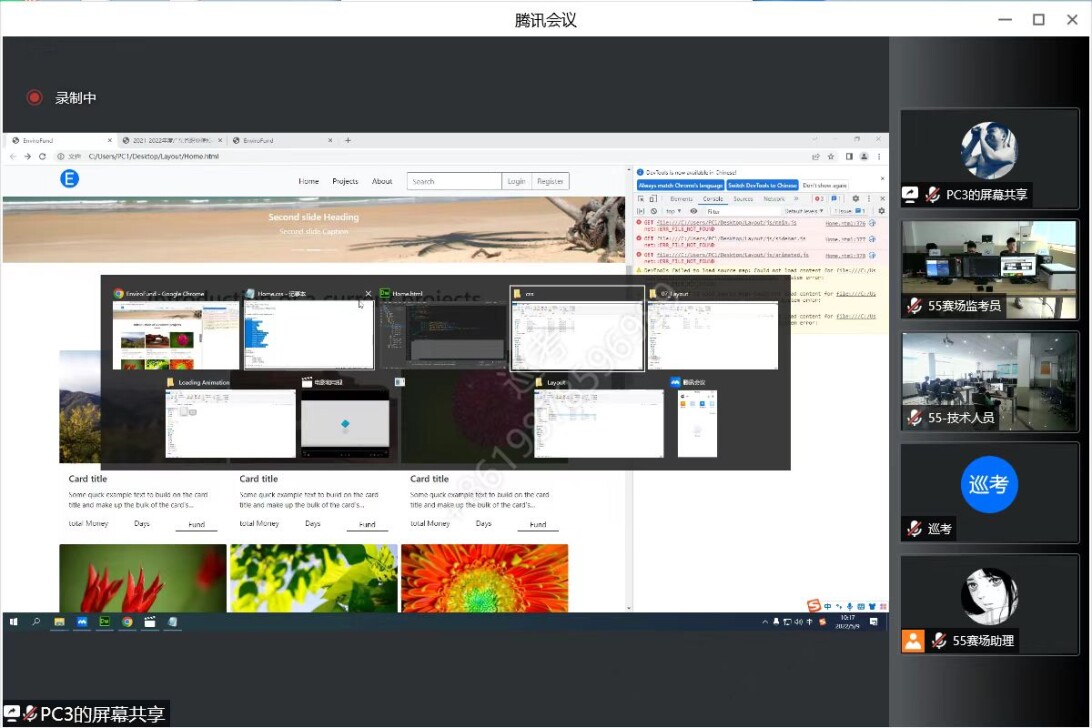Open the notification center icon in the taskbar
Image resolution: width=1092 pixels, height=728 pixels.
(x=874, y=621)
